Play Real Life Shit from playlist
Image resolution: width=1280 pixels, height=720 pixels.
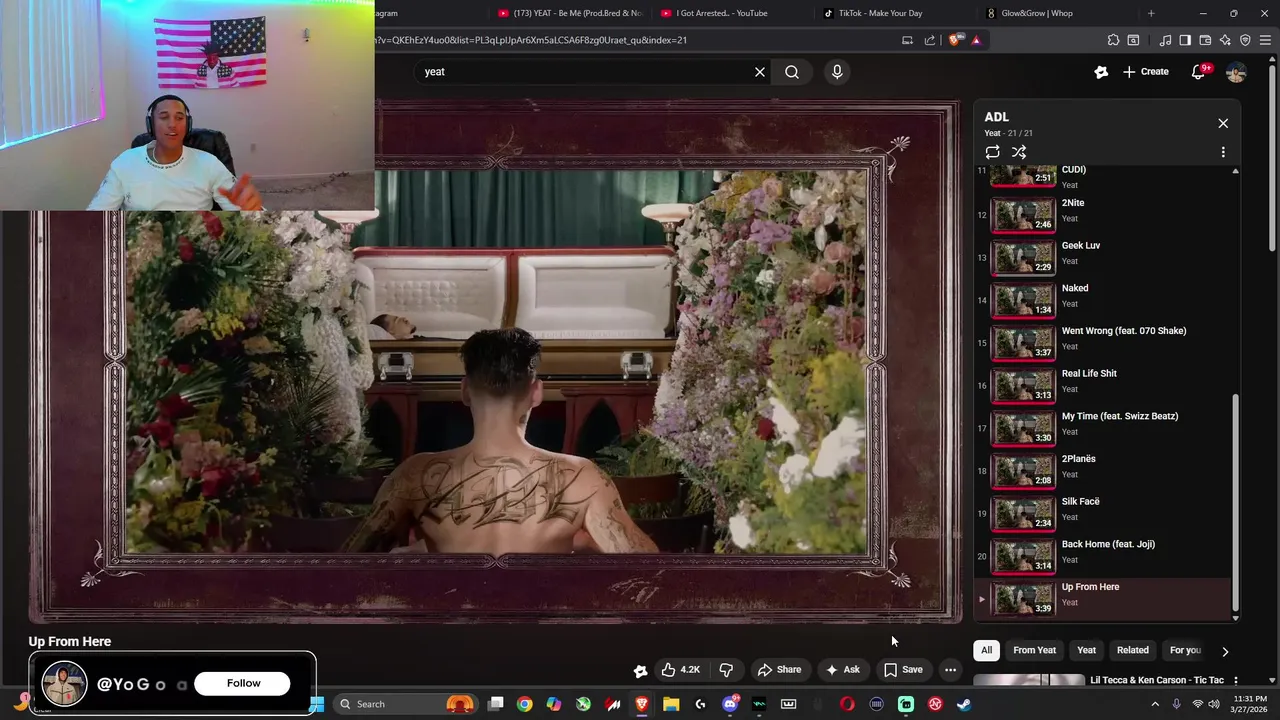[1104, 385]
